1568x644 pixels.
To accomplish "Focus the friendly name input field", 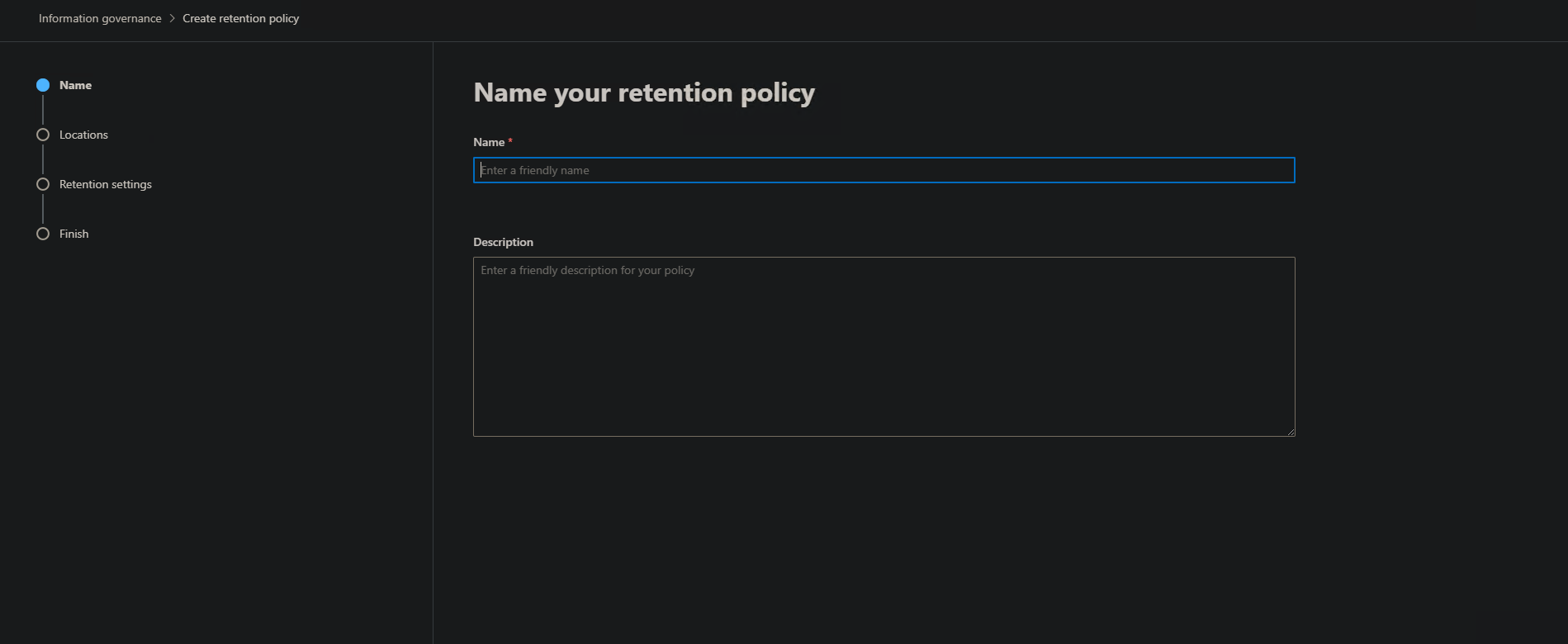I will pos(883,170).
